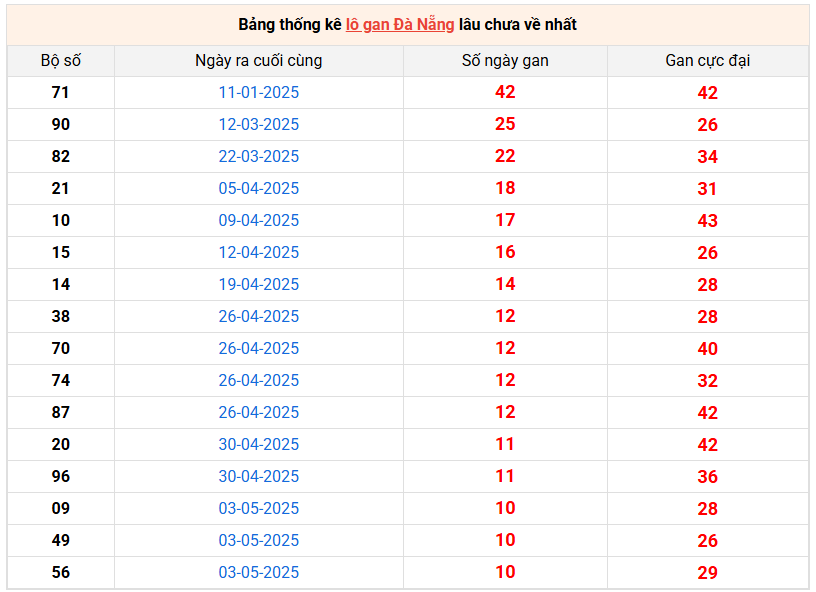
Task: Select the date 11-01-2025
Action: (258, 92)
